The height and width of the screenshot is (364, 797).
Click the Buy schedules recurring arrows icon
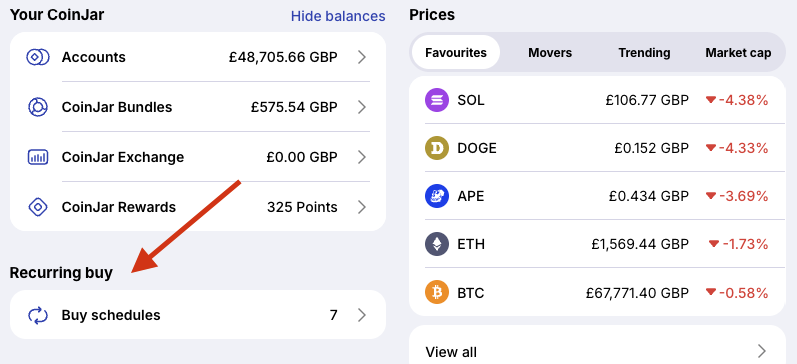[38, 315]
